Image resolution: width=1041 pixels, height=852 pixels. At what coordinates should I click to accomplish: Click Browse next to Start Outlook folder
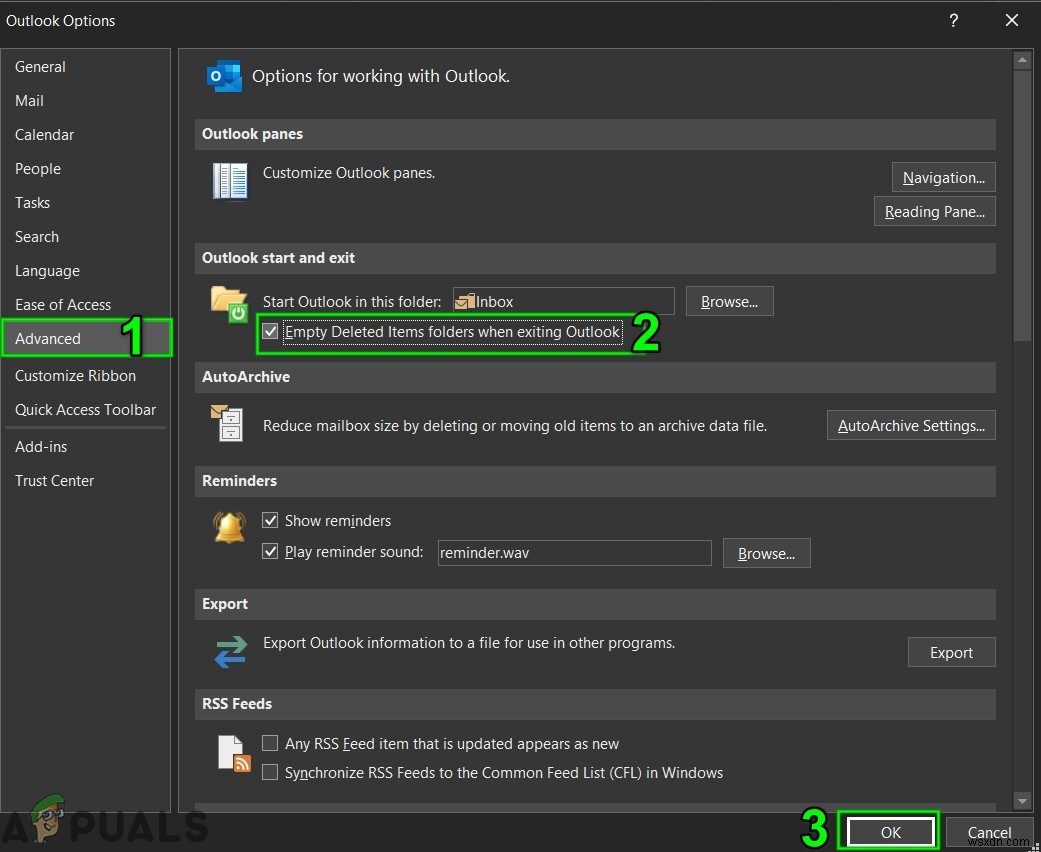pos(729,300)
